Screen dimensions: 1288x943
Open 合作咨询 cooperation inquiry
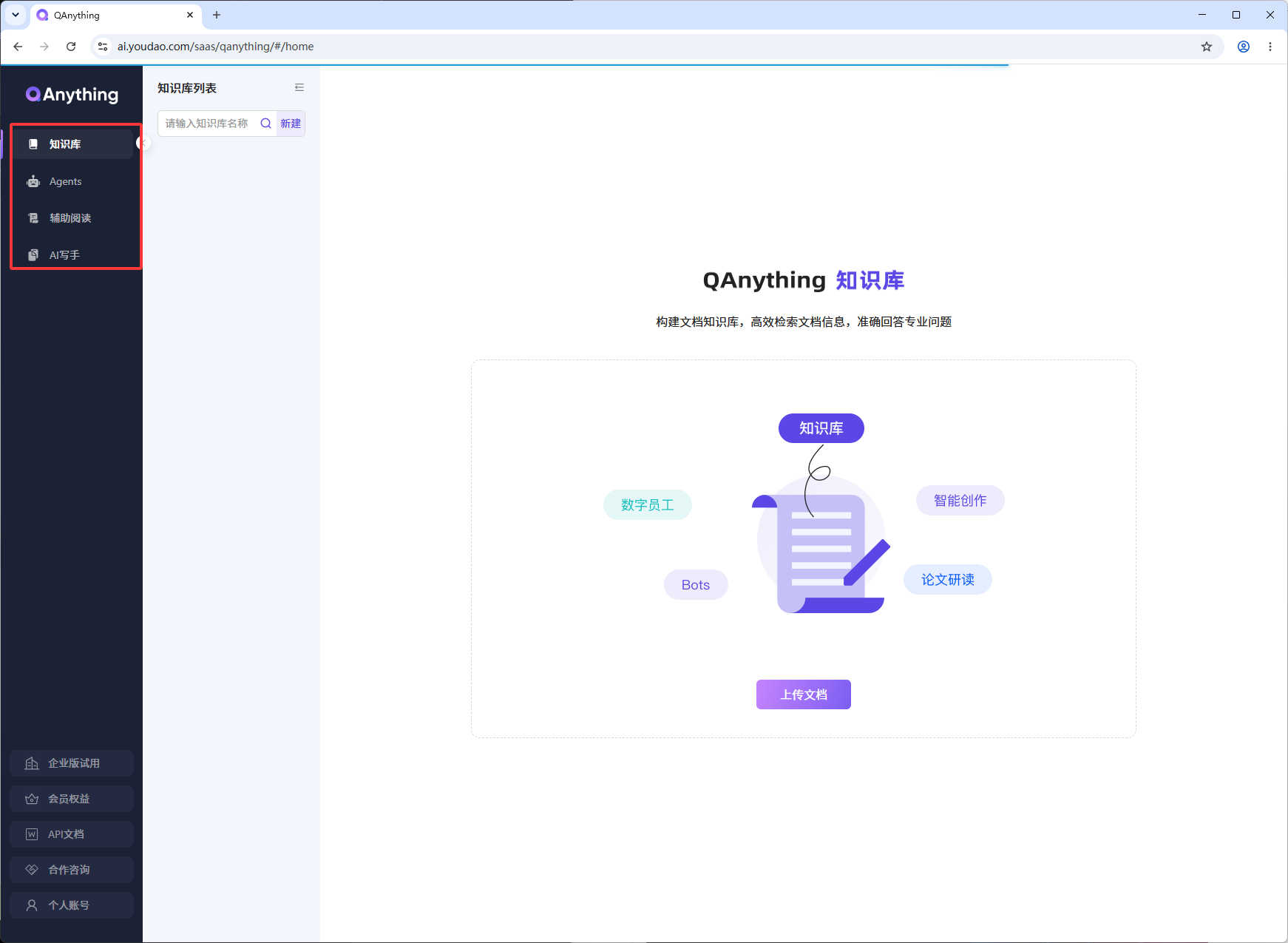[x=72, y=870]
